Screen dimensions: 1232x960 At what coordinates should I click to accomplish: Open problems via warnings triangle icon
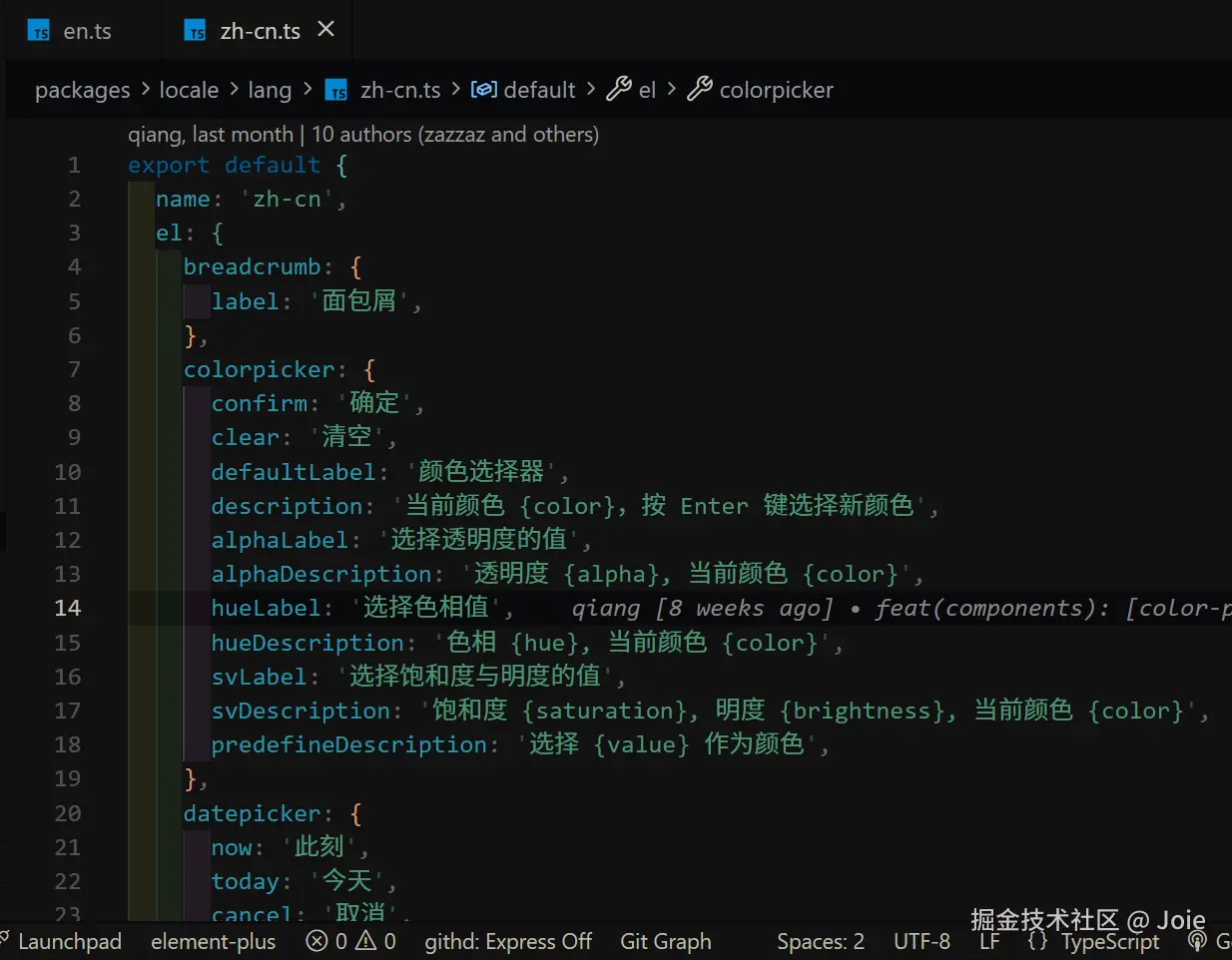[366, 941]
